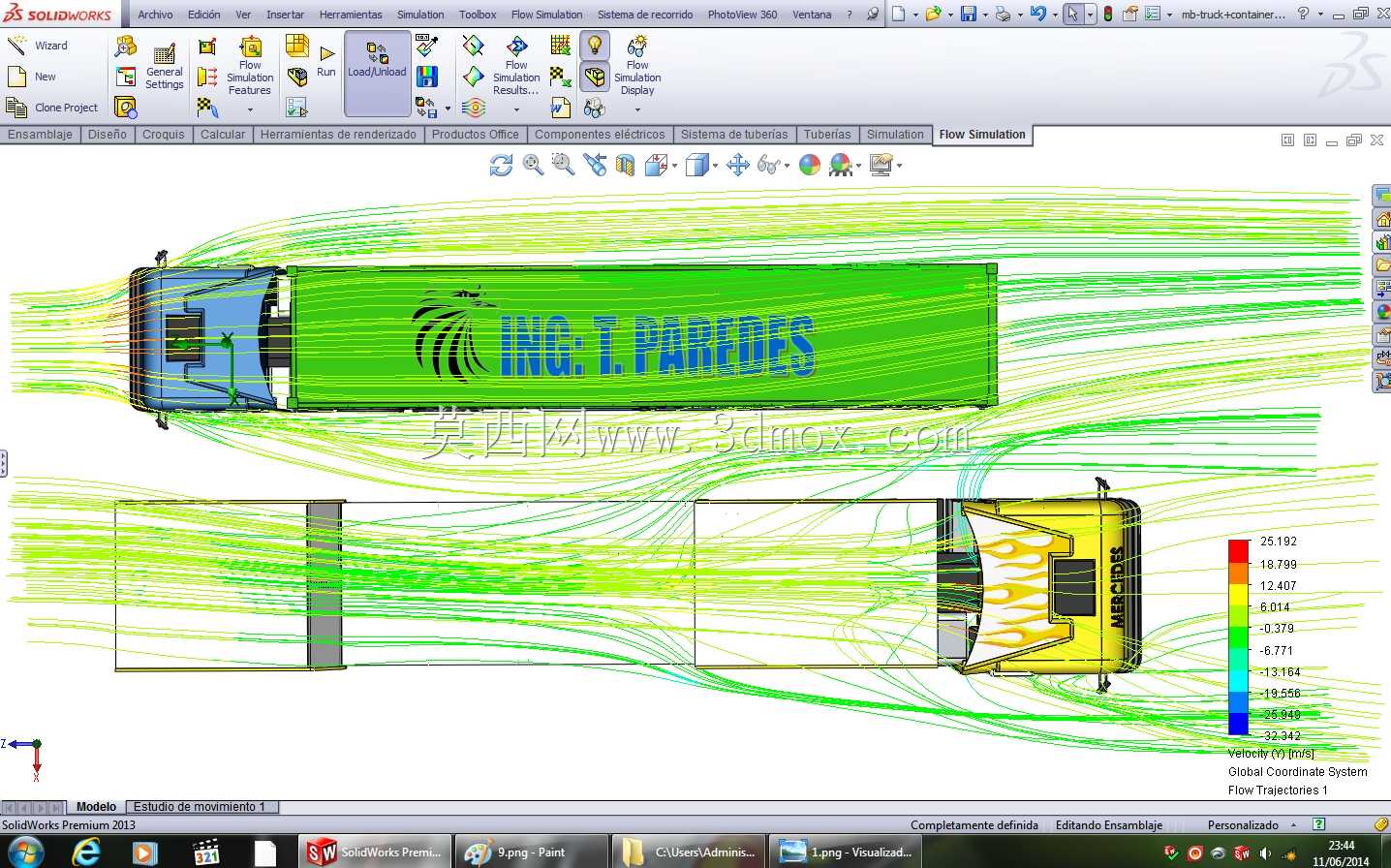Click the Section View icon

click(x=625, y=166)
